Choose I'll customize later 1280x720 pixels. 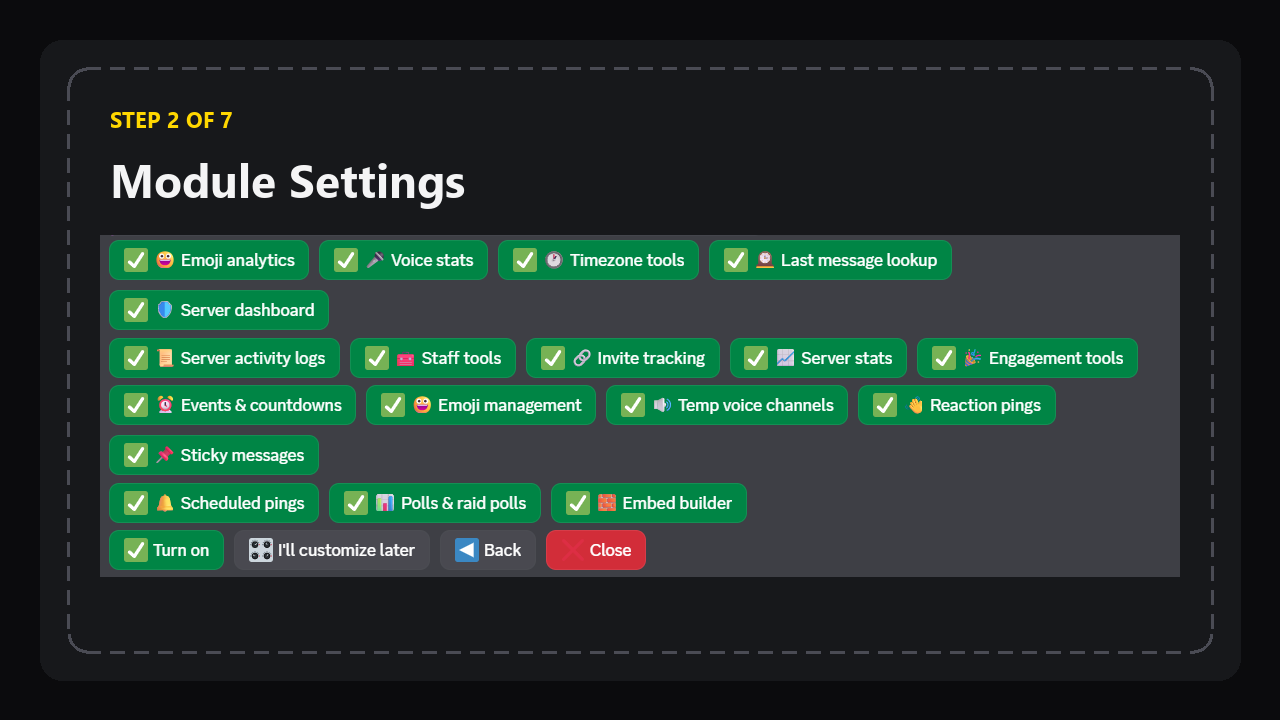pyautogui.click(x=332, y=550)
